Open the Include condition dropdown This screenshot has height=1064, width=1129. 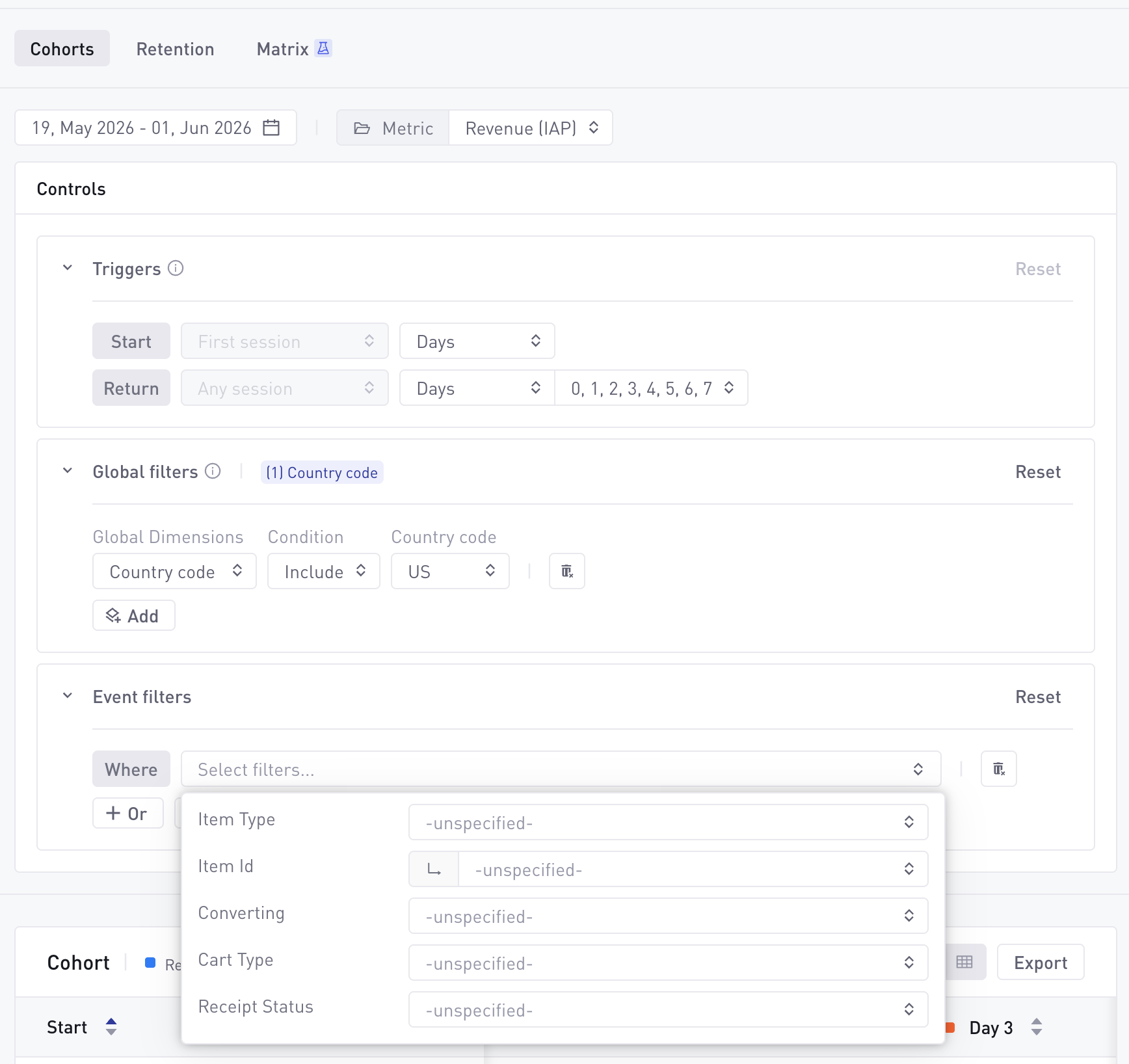tap(324, 571)
